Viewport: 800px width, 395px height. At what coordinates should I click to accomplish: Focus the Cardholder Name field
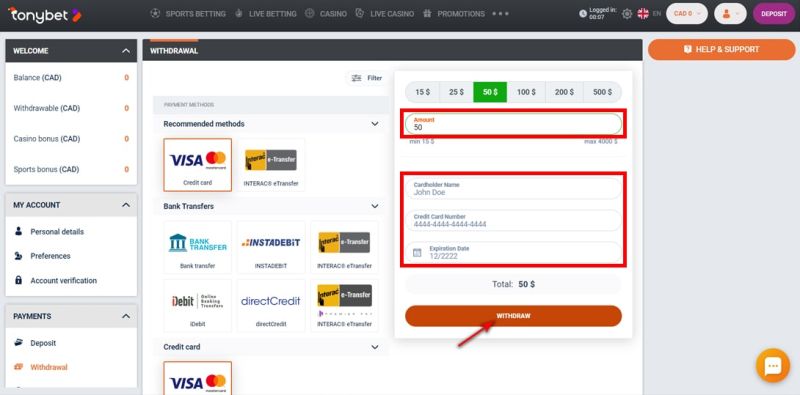[513, 188]
